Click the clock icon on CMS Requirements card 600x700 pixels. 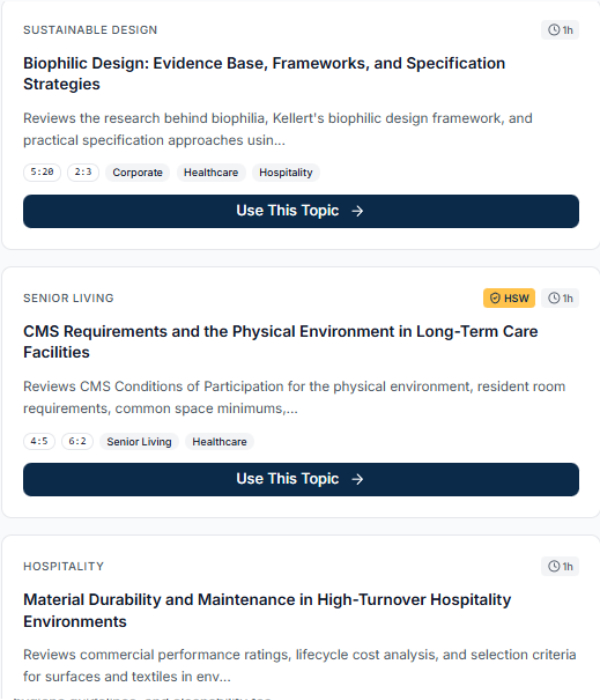point(554,298)
